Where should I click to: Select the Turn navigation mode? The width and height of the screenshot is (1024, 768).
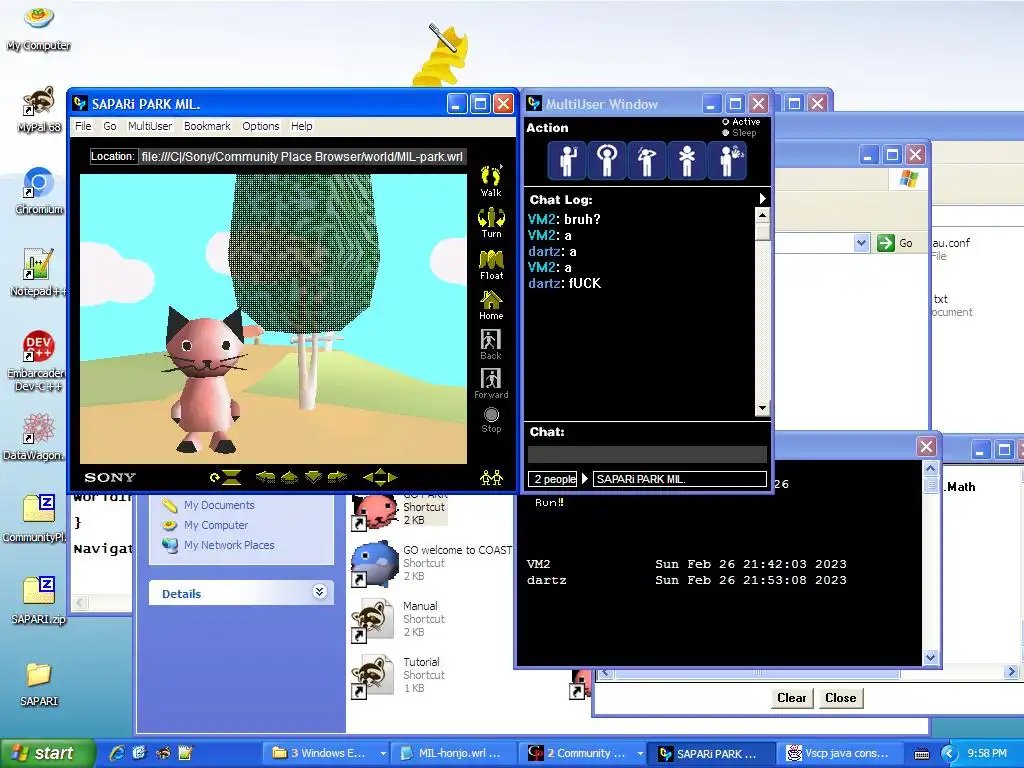tap(491, 223)
